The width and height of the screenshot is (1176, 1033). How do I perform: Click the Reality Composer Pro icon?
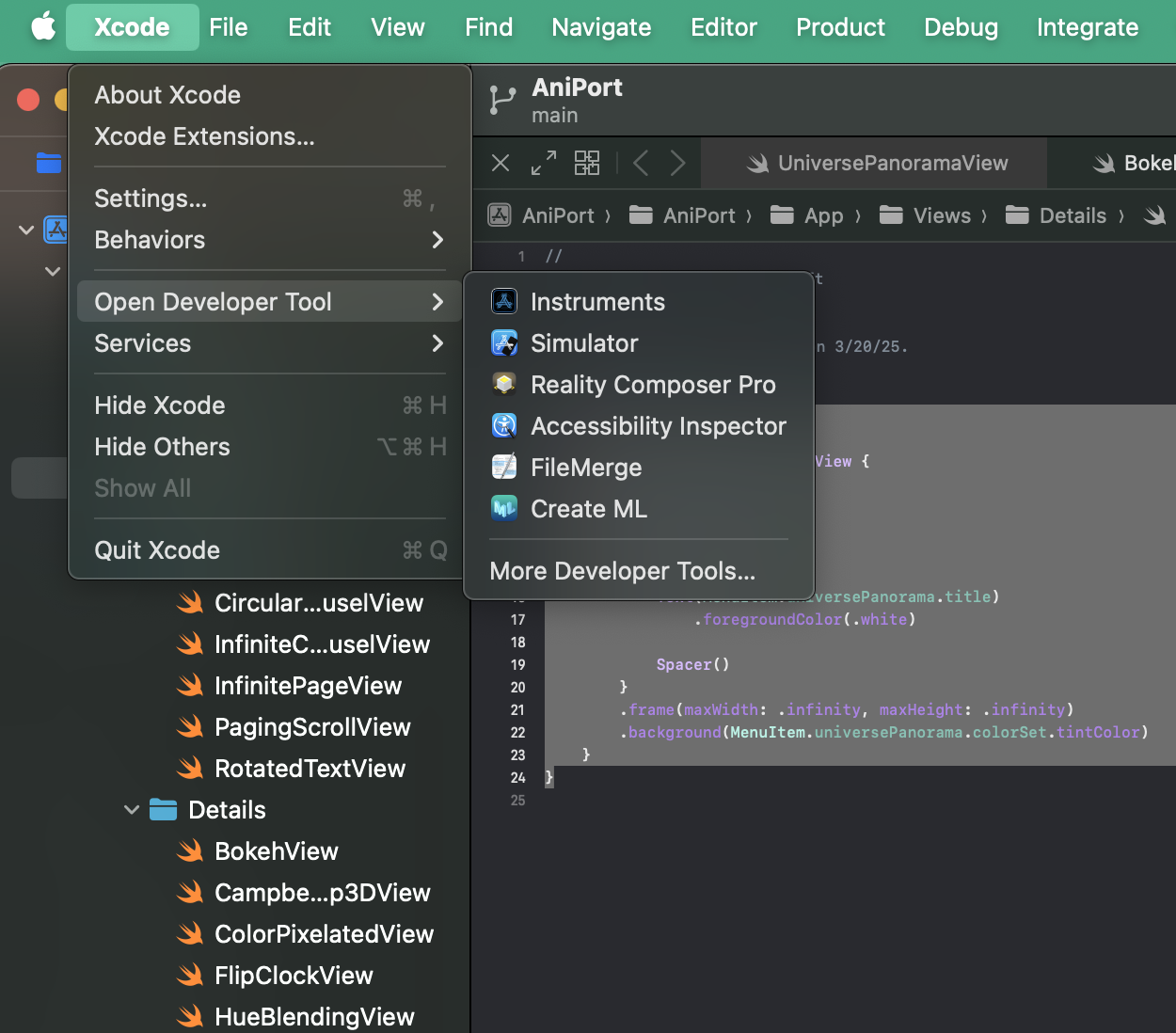click(x=504, y=384)
